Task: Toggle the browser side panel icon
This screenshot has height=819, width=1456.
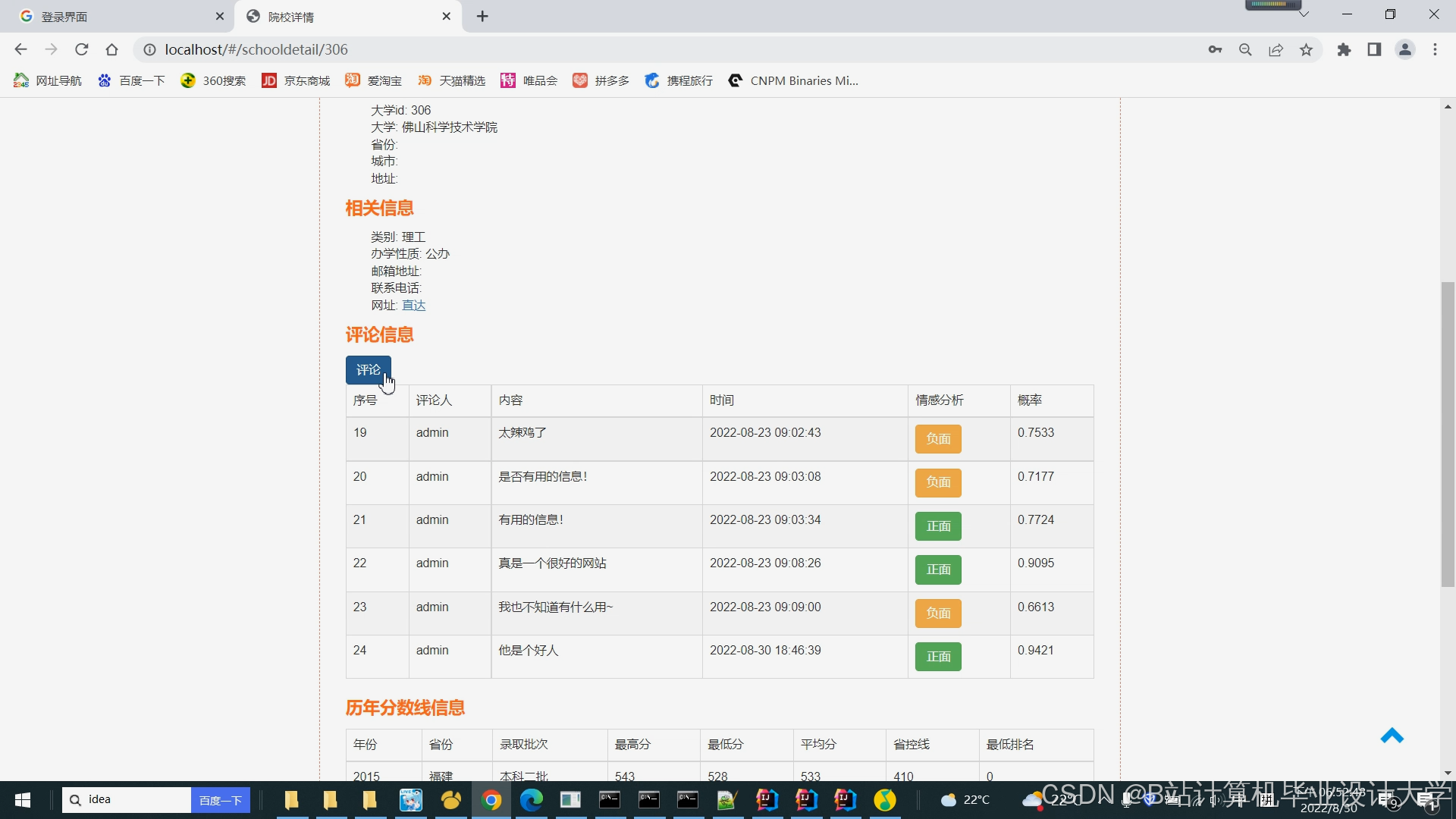Action: click(x=1374, y=50)
